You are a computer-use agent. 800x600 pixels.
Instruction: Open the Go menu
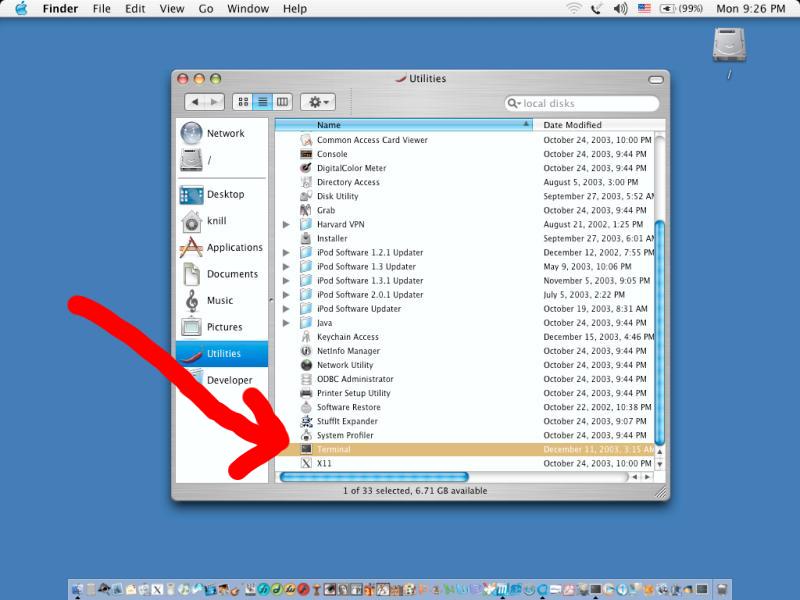pyautogui.click(x=206, y=9)
